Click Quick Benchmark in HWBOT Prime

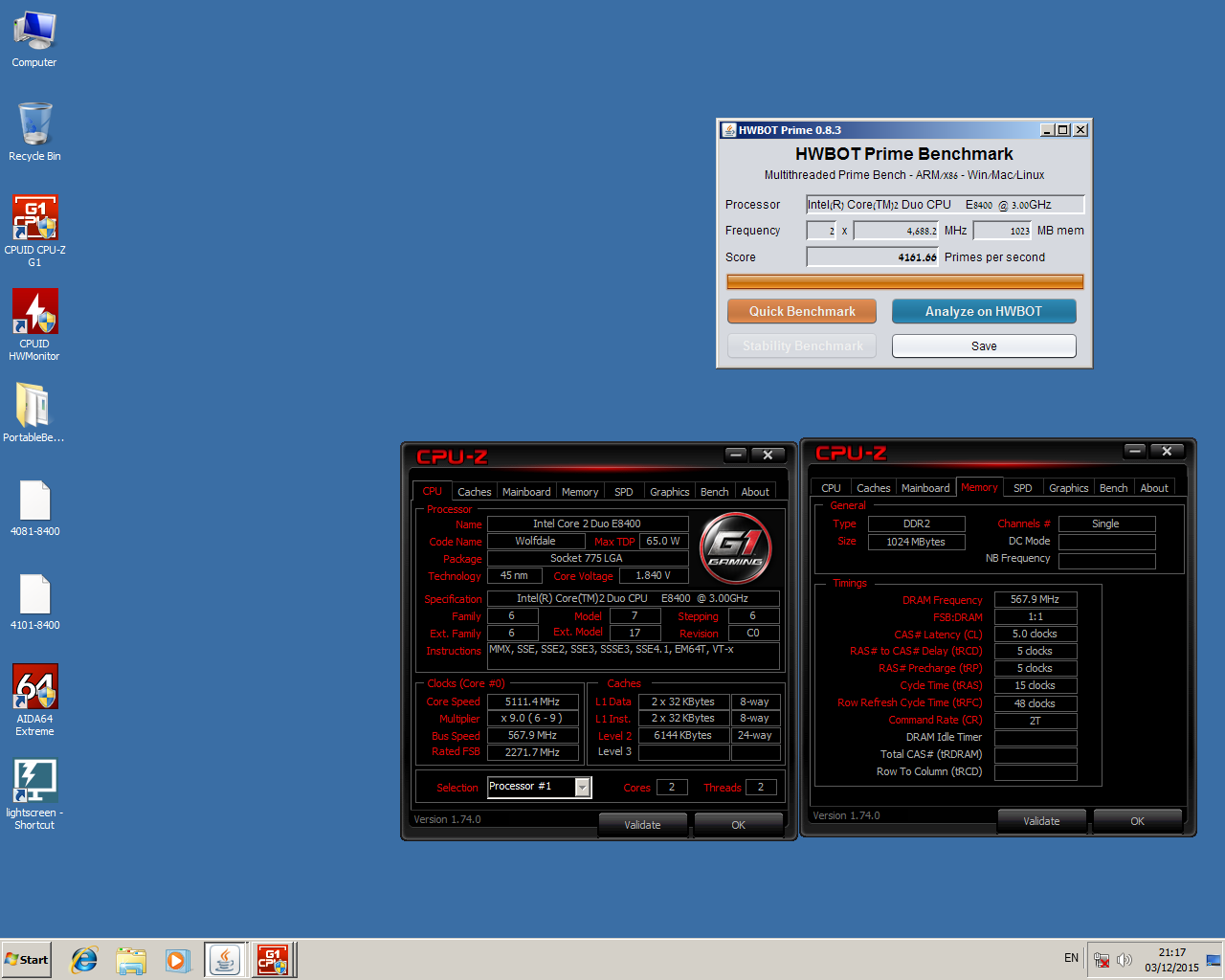[x=802, y=311]
